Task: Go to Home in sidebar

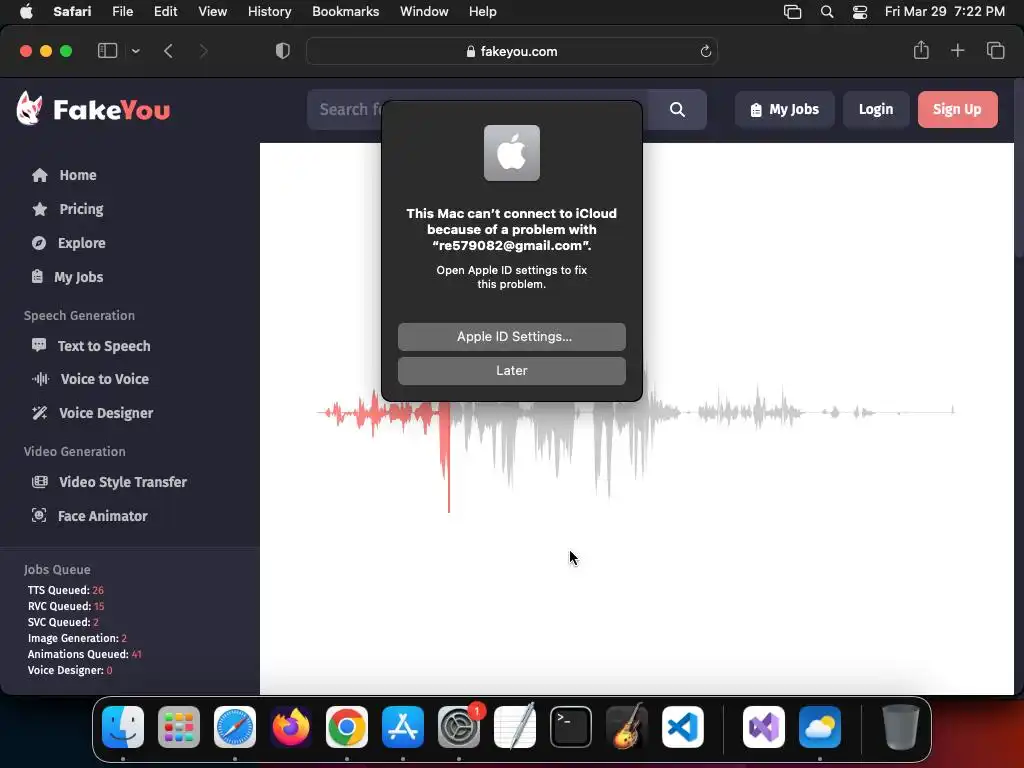Action: [64, 175]
